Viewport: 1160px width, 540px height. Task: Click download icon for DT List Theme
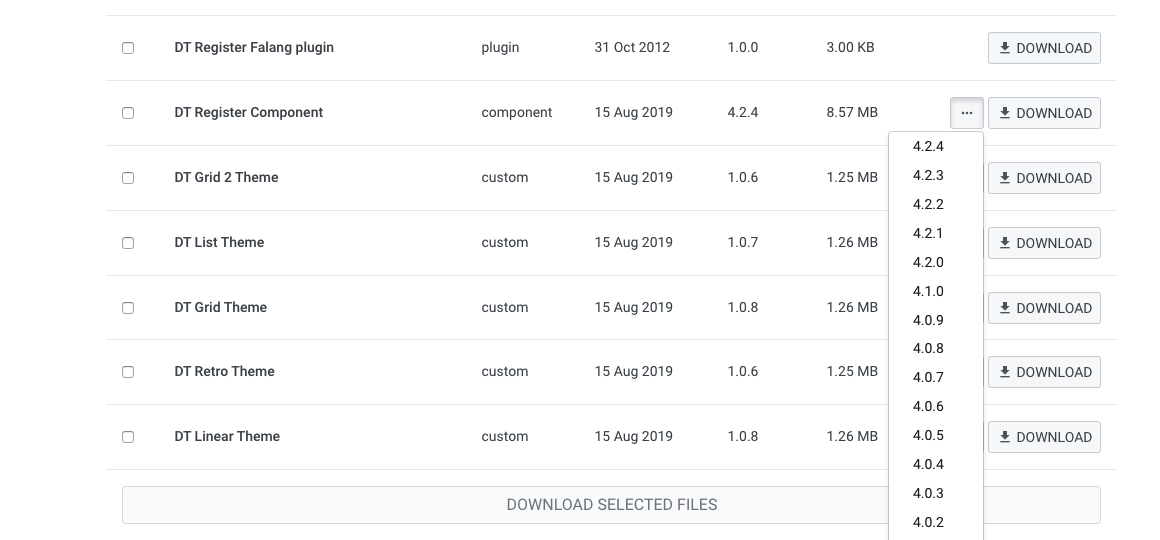1005,243
